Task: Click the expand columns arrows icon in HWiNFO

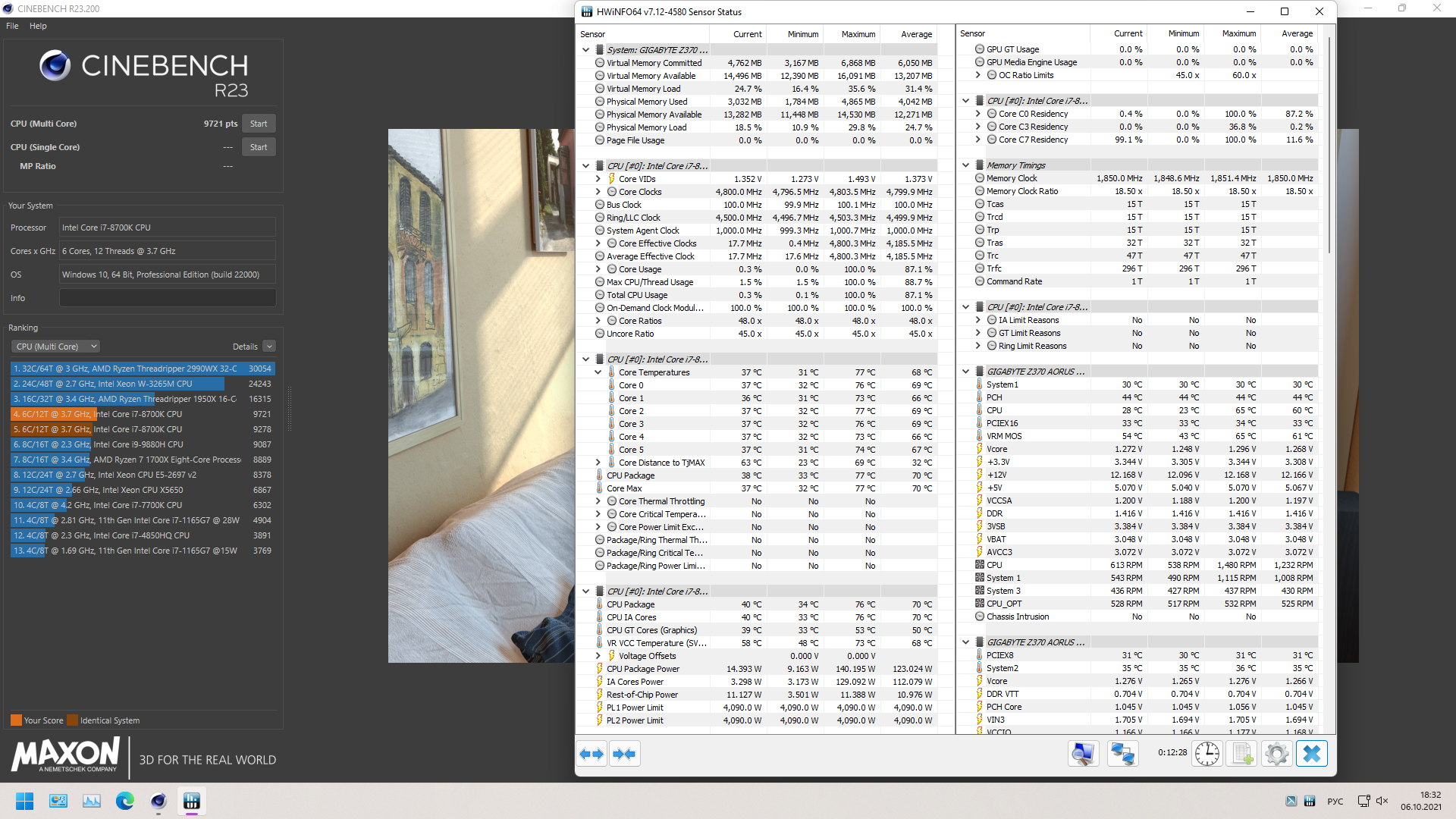Action: click(x=591, y=754)
